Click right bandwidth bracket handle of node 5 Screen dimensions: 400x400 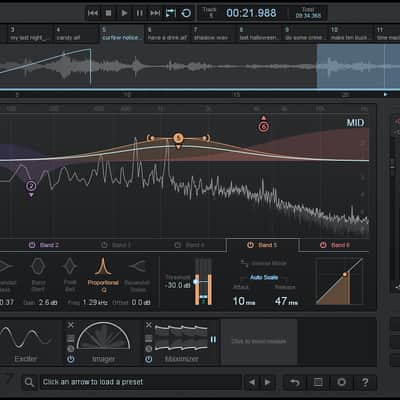click(x=207, y=137)
